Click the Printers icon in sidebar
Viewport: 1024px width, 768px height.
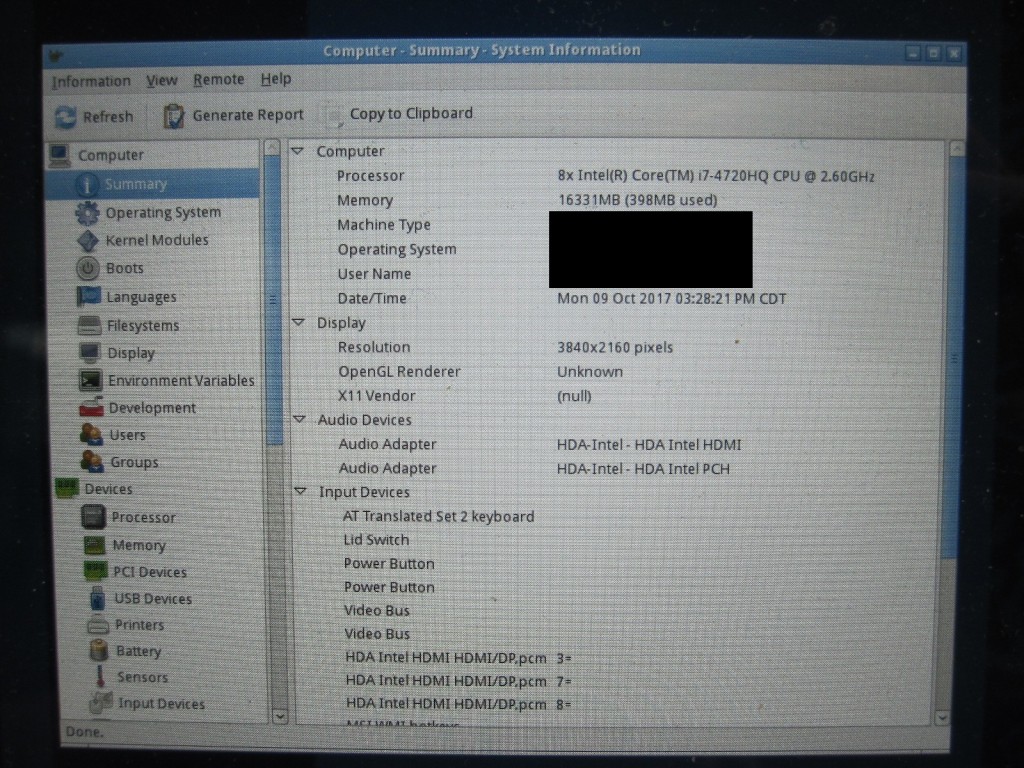(x=98, y=625)
